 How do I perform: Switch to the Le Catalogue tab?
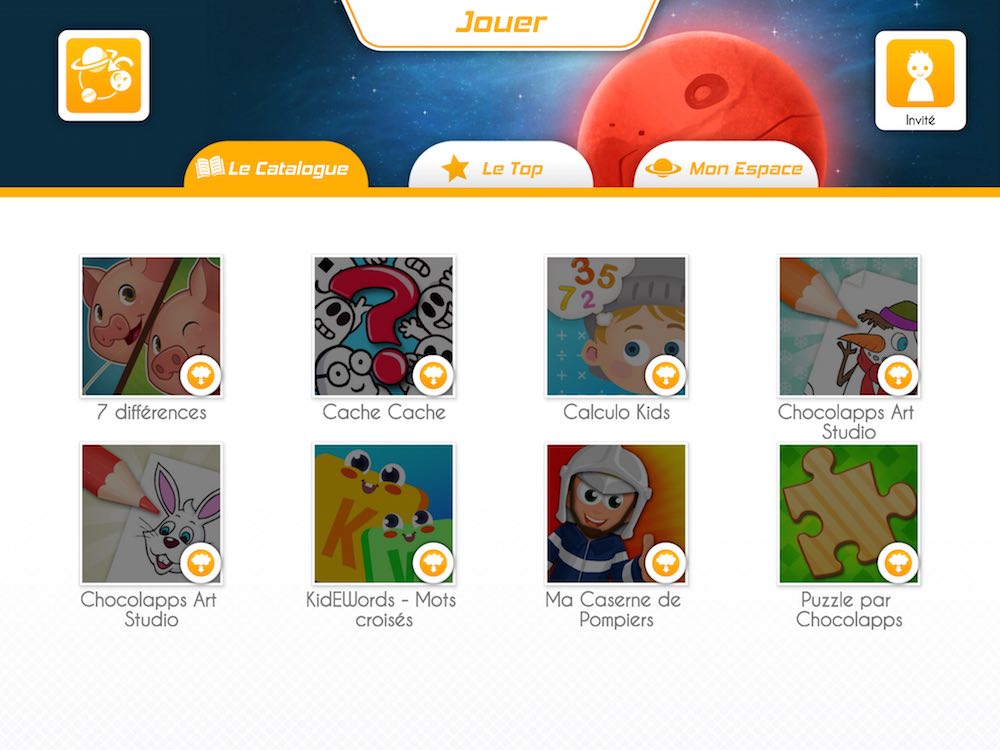pyautogui.click(x=276, y=167)
